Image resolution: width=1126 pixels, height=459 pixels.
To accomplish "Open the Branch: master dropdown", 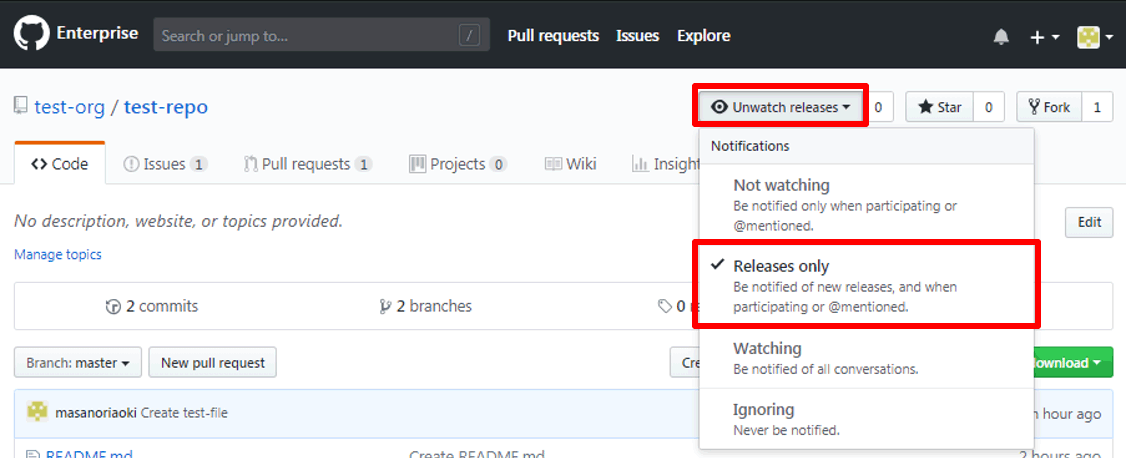I will coord(78,363).
